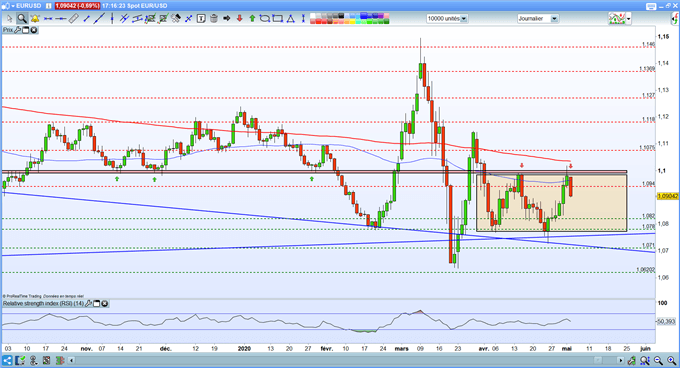Click the share icon in bottom bar
Screen dimensions: 680x368
[7, 360]
